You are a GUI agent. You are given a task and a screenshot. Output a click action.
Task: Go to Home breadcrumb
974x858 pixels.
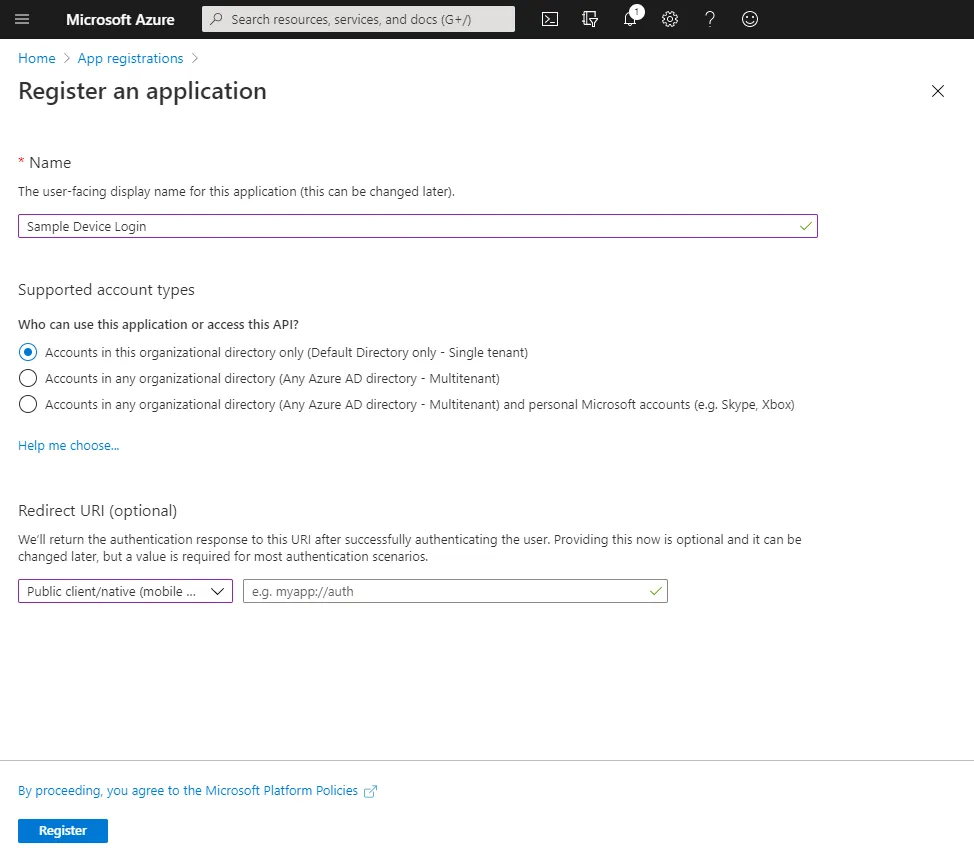pyautogui.click(x=37, y=58)
